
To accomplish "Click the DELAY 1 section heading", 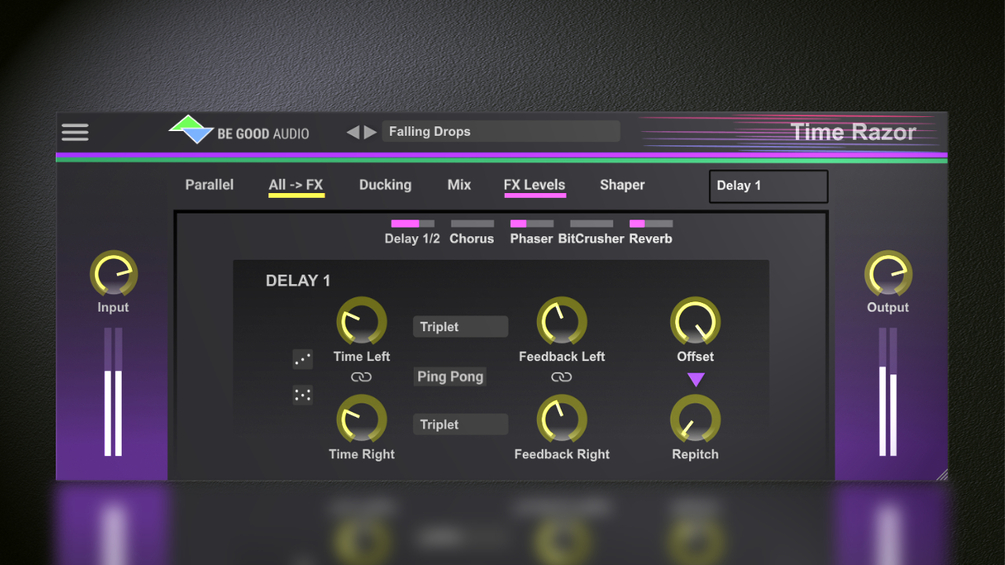I will click(298, 281).
